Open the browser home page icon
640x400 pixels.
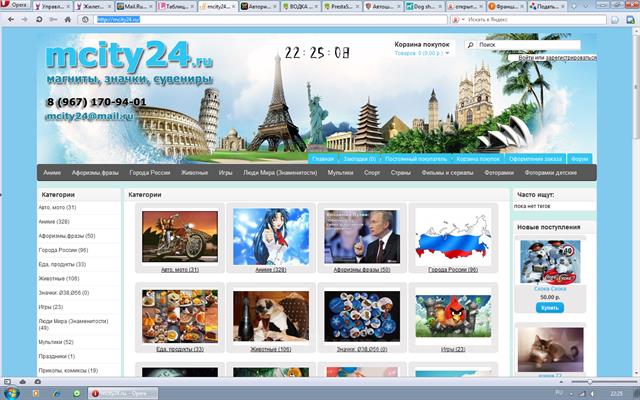68,19
